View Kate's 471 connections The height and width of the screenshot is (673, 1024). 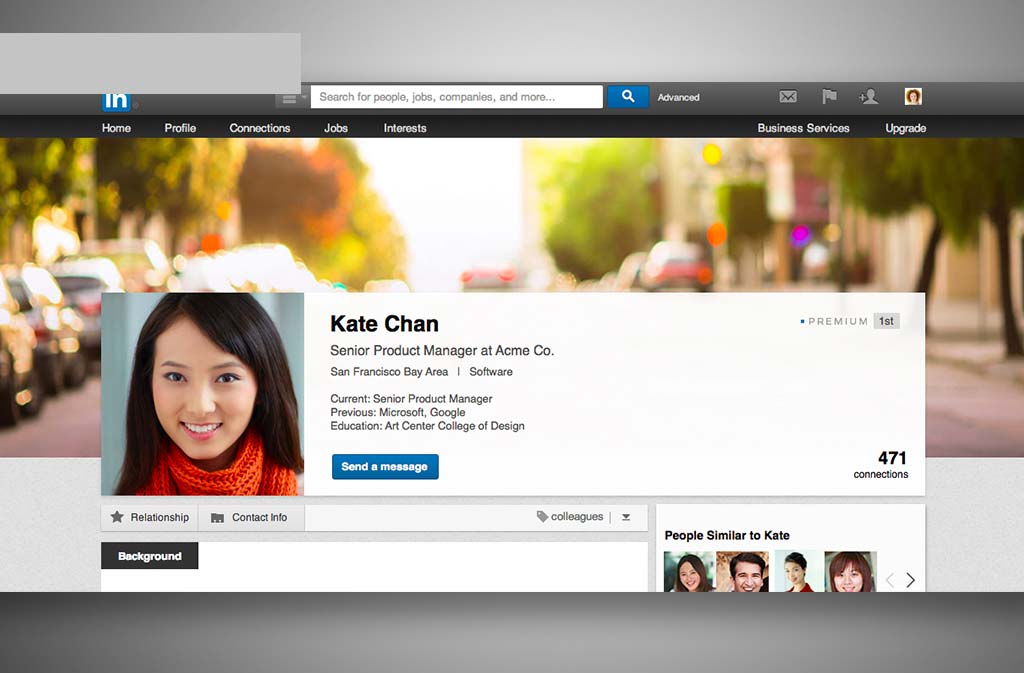coord(881,465)
